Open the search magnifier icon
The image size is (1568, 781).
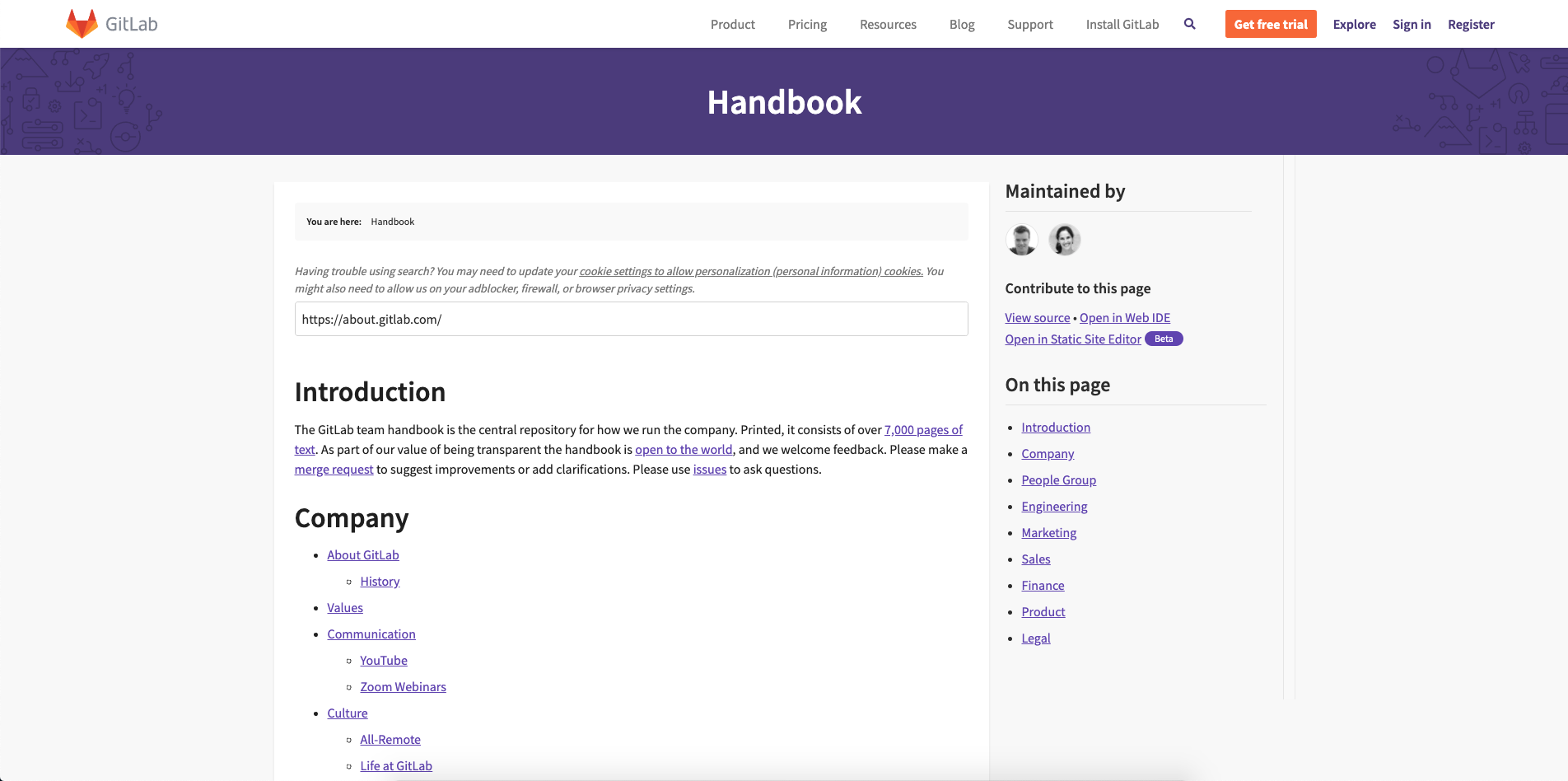[x=1190, y=24]
